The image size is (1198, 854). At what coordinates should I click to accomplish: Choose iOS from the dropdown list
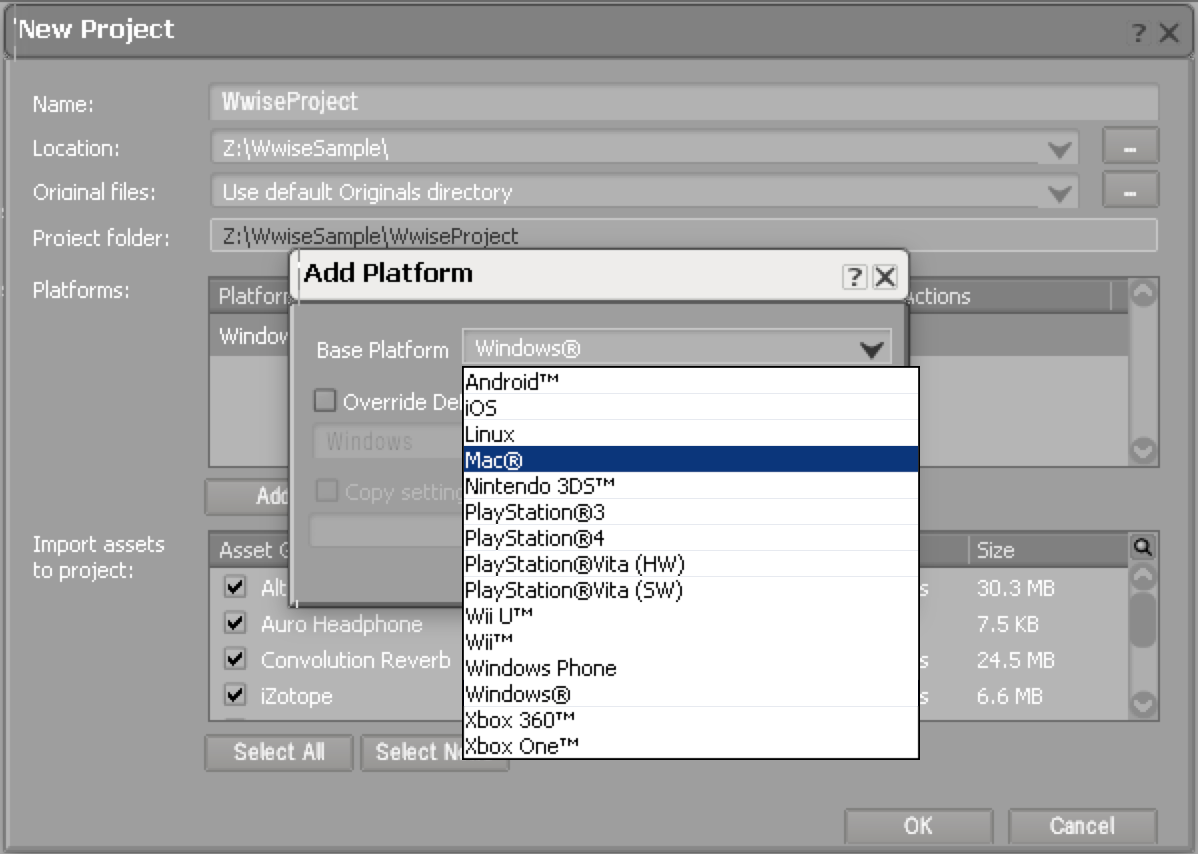pyautogui.click(x=691, y=407)
